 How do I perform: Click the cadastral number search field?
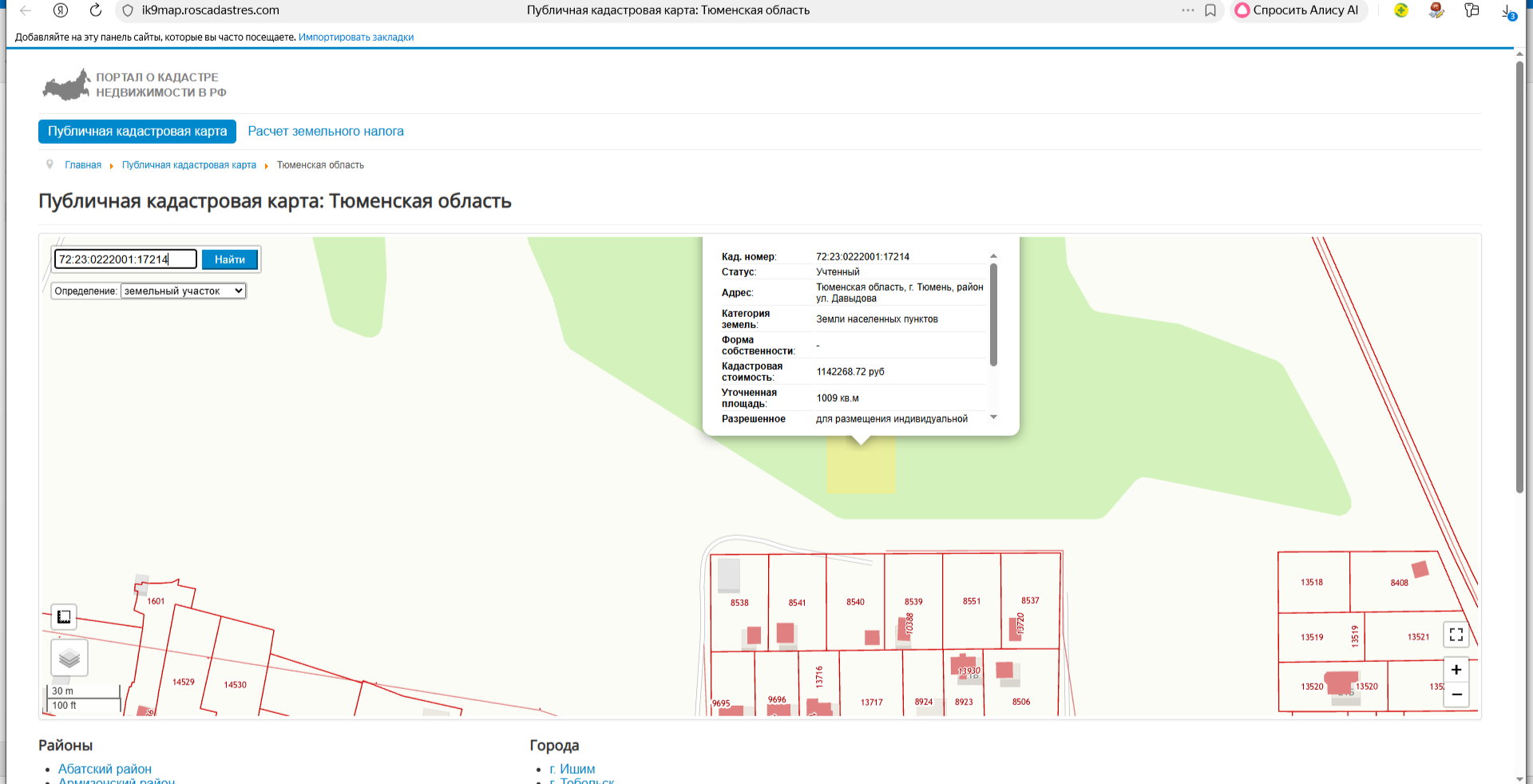tap(125, 259)
